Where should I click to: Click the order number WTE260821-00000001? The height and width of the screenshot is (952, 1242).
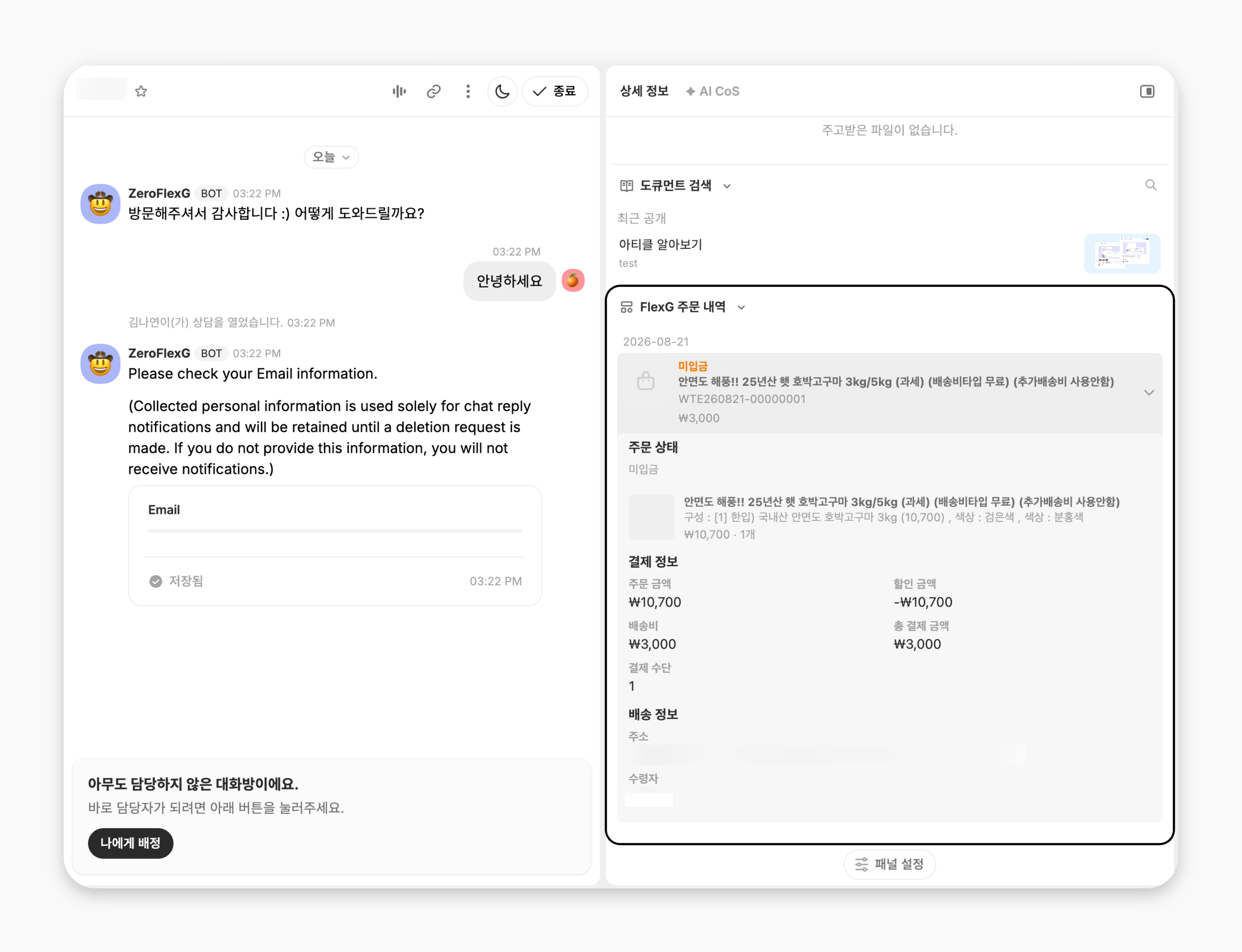click(742, 399)
